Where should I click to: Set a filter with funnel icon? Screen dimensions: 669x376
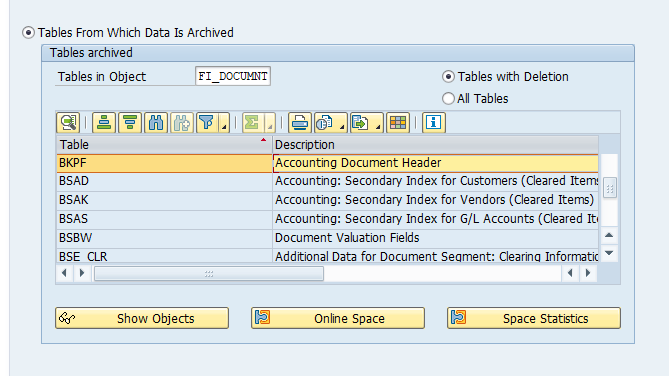pyautogui.click(x=207, y=123)
